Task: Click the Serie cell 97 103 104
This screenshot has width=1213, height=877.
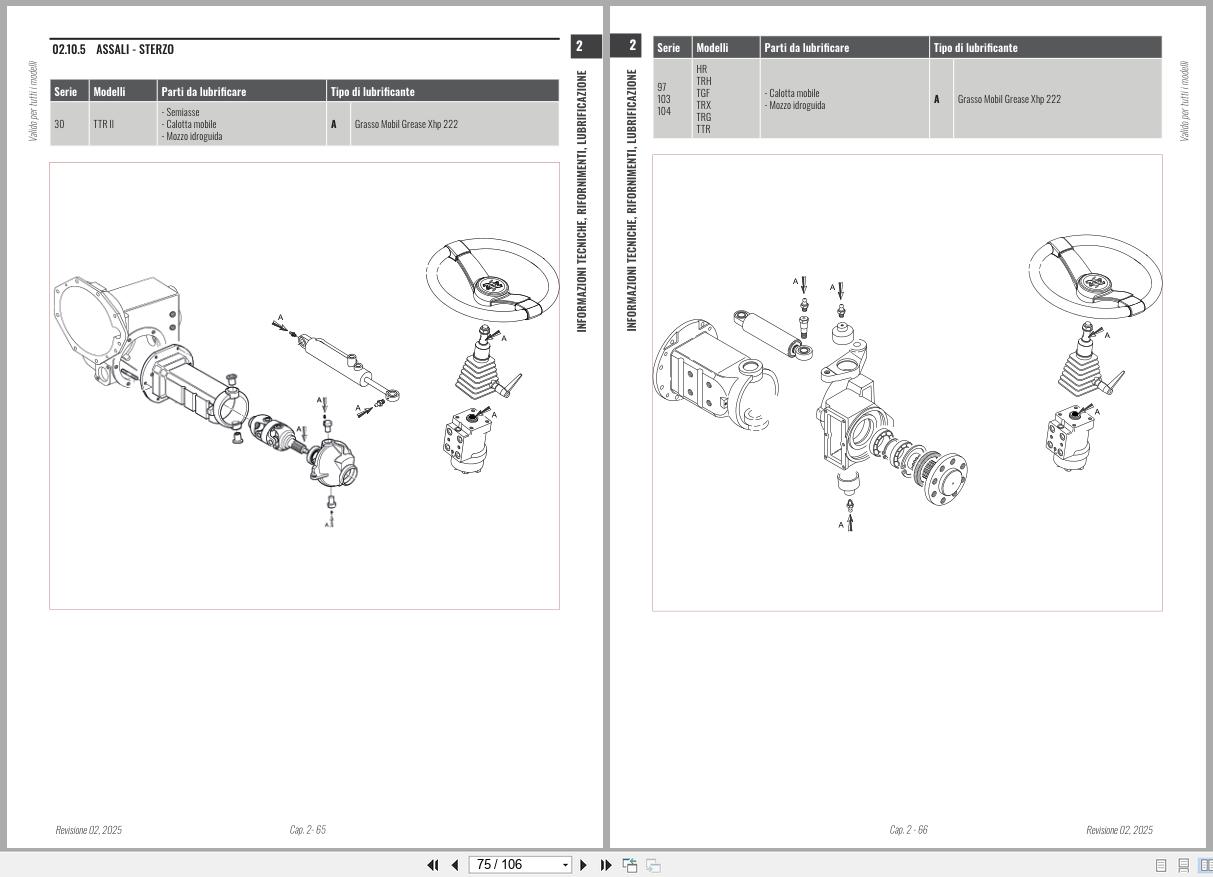Action: point(672,99)
